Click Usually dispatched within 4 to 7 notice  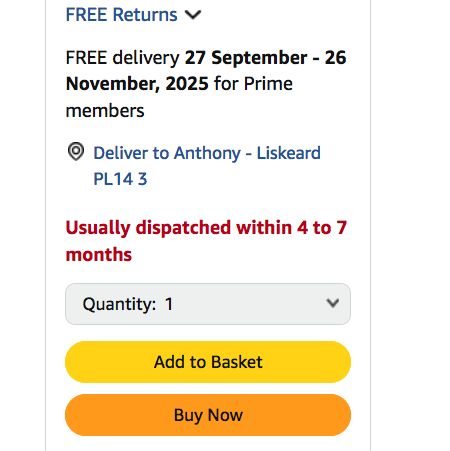click(206, 228)
